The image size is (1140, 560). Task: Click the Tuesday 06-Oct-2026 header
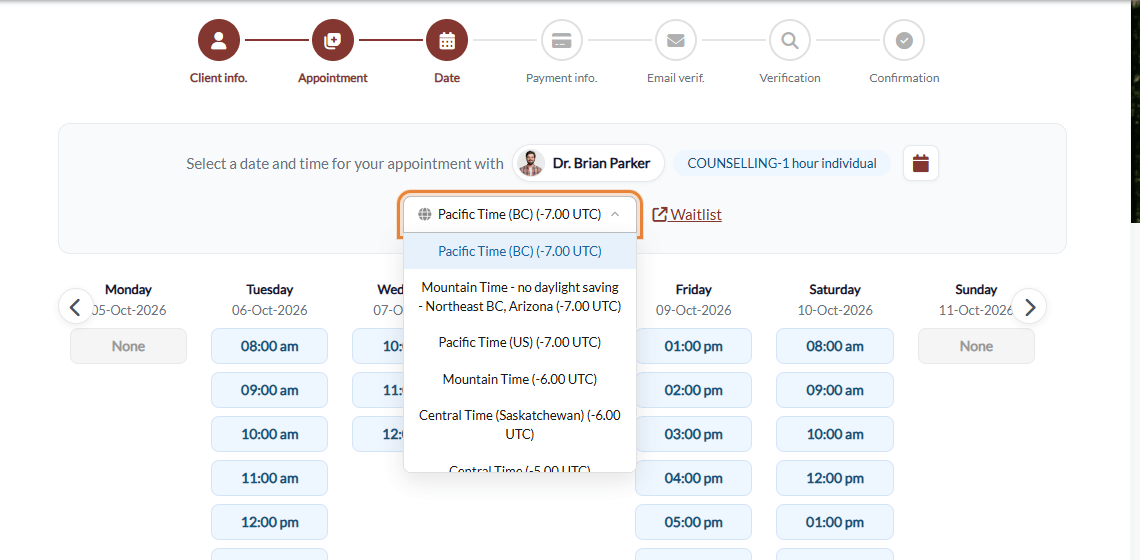(x=270, y=300)
